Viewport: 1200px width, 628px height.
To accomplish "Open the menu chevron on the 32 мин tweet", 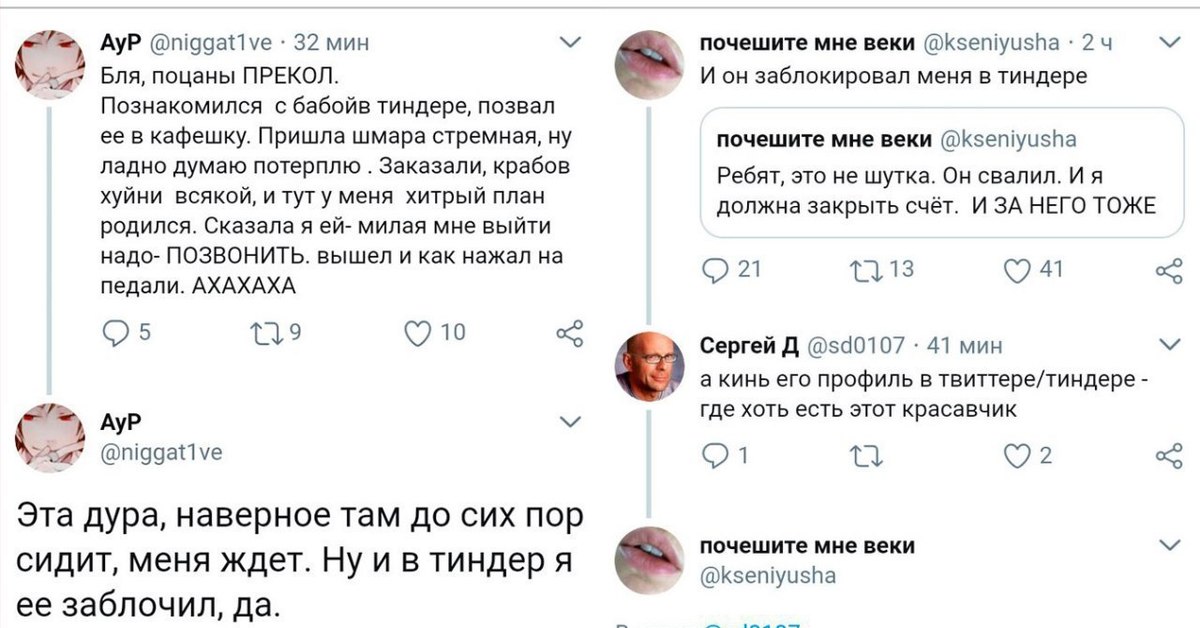I will [x=569, y=43].
